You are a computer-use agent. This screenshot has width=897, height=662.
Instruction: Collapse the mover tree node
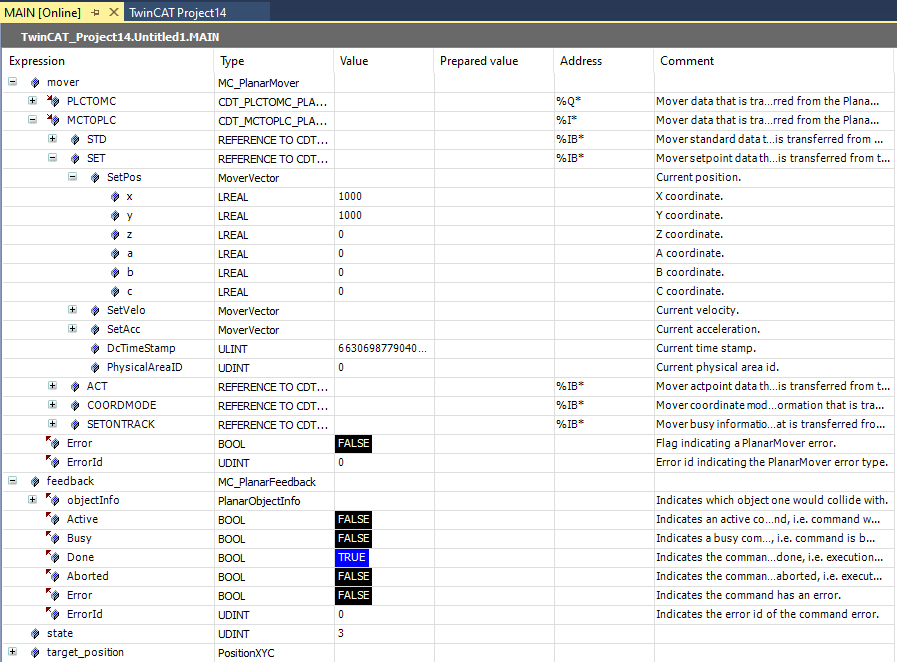pos(13,82)
